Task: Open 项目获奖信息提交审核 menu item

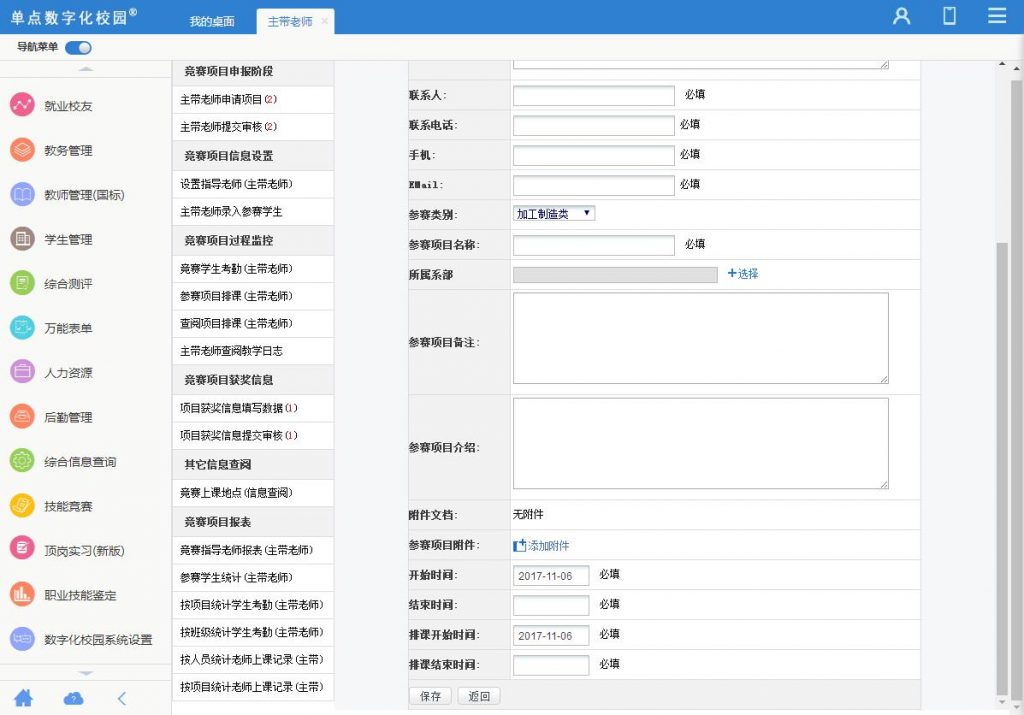Action: [253, 436]
